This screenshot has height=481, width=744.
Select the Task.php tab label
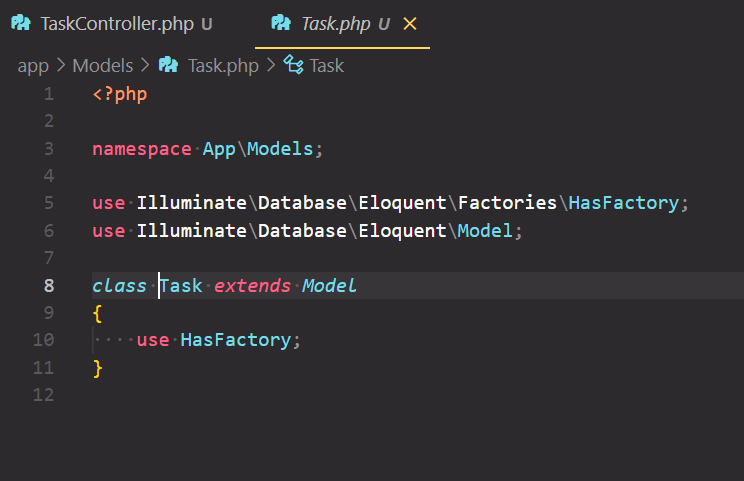[334, 24]
